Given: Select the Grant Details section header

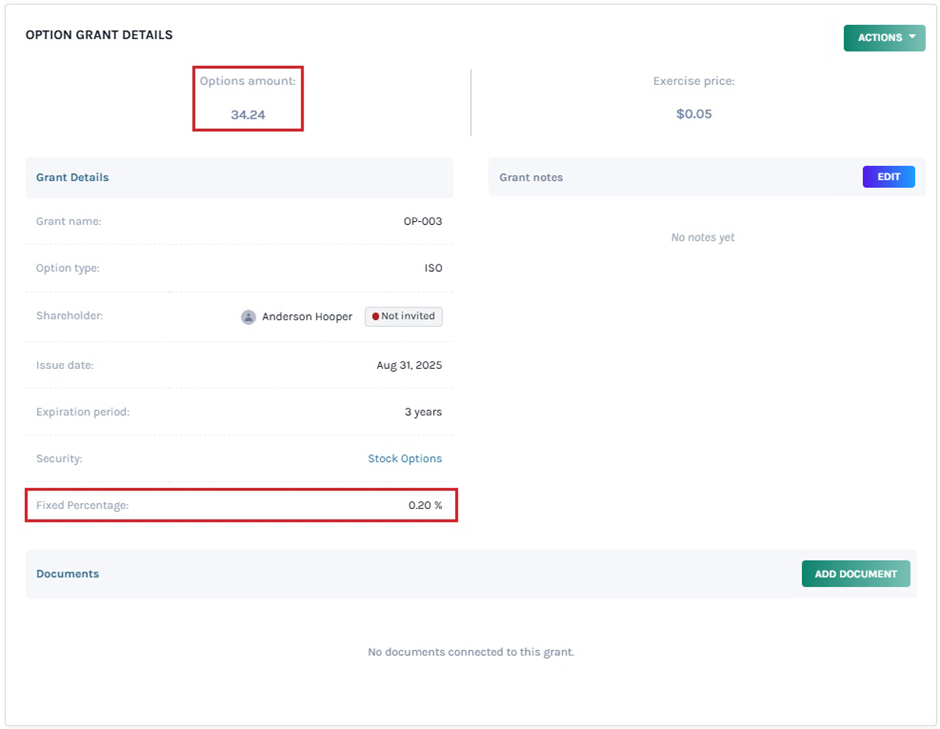Looking at the screenshot, I should coord(72,177).
